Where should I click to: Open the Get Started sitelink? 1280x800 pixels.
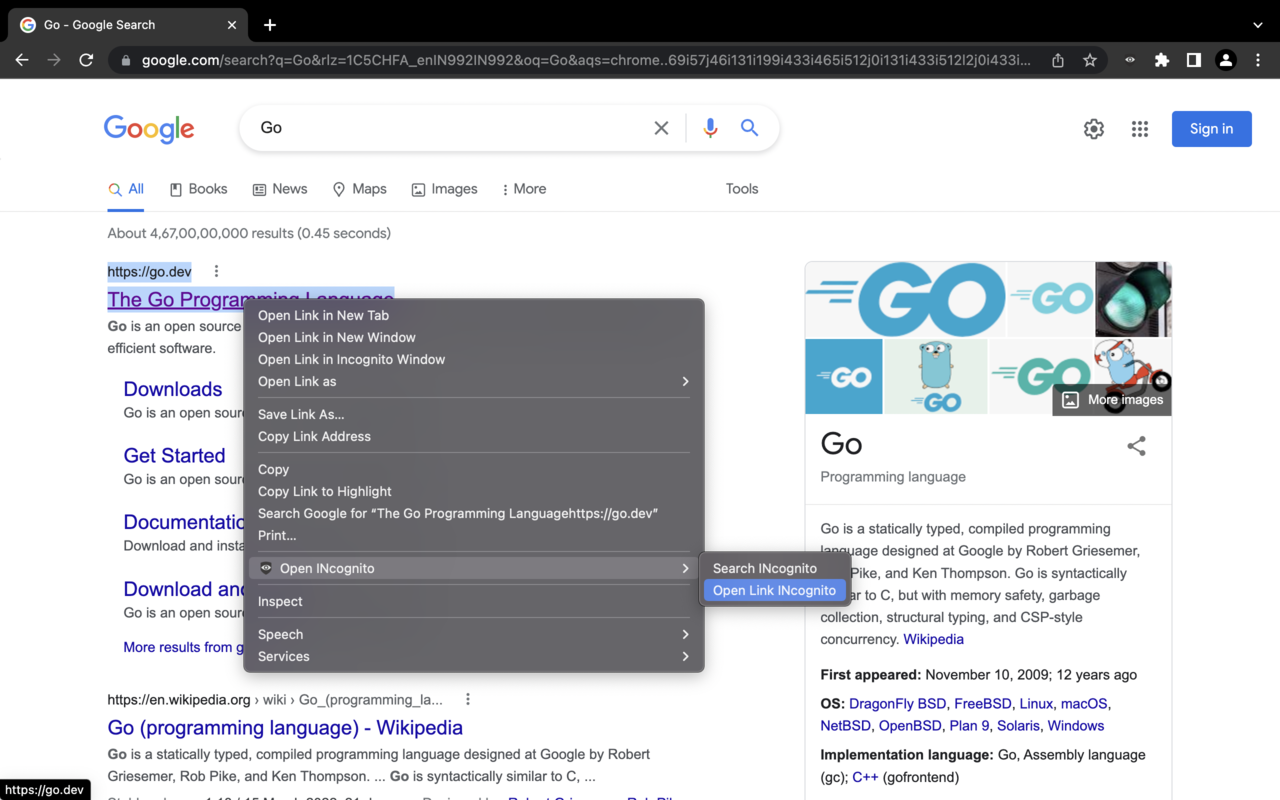pos(174,456)
